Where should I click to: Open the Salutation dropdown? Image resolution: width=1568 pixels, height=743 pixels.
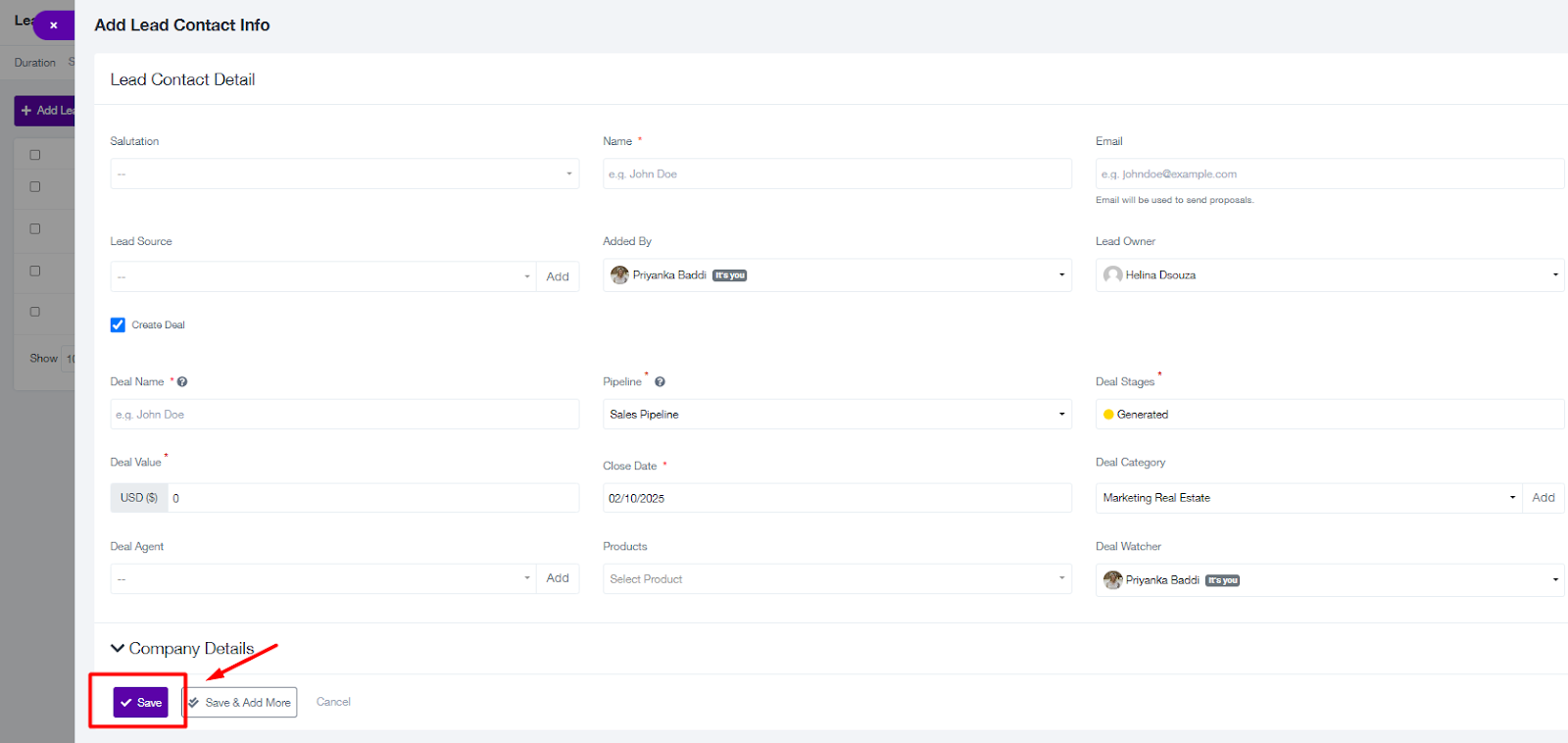click(x=344, y=173)
